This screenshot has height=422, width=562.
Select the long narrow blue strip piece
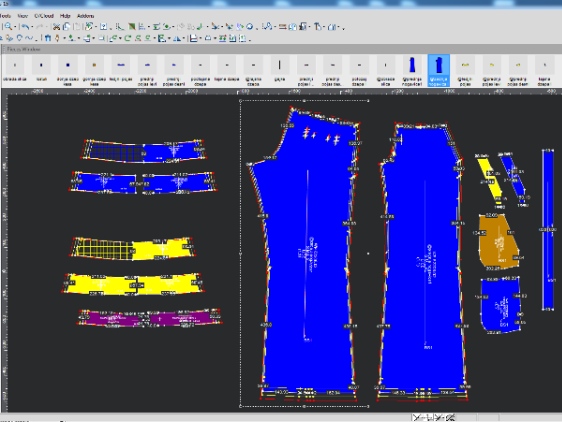point(548,229)
